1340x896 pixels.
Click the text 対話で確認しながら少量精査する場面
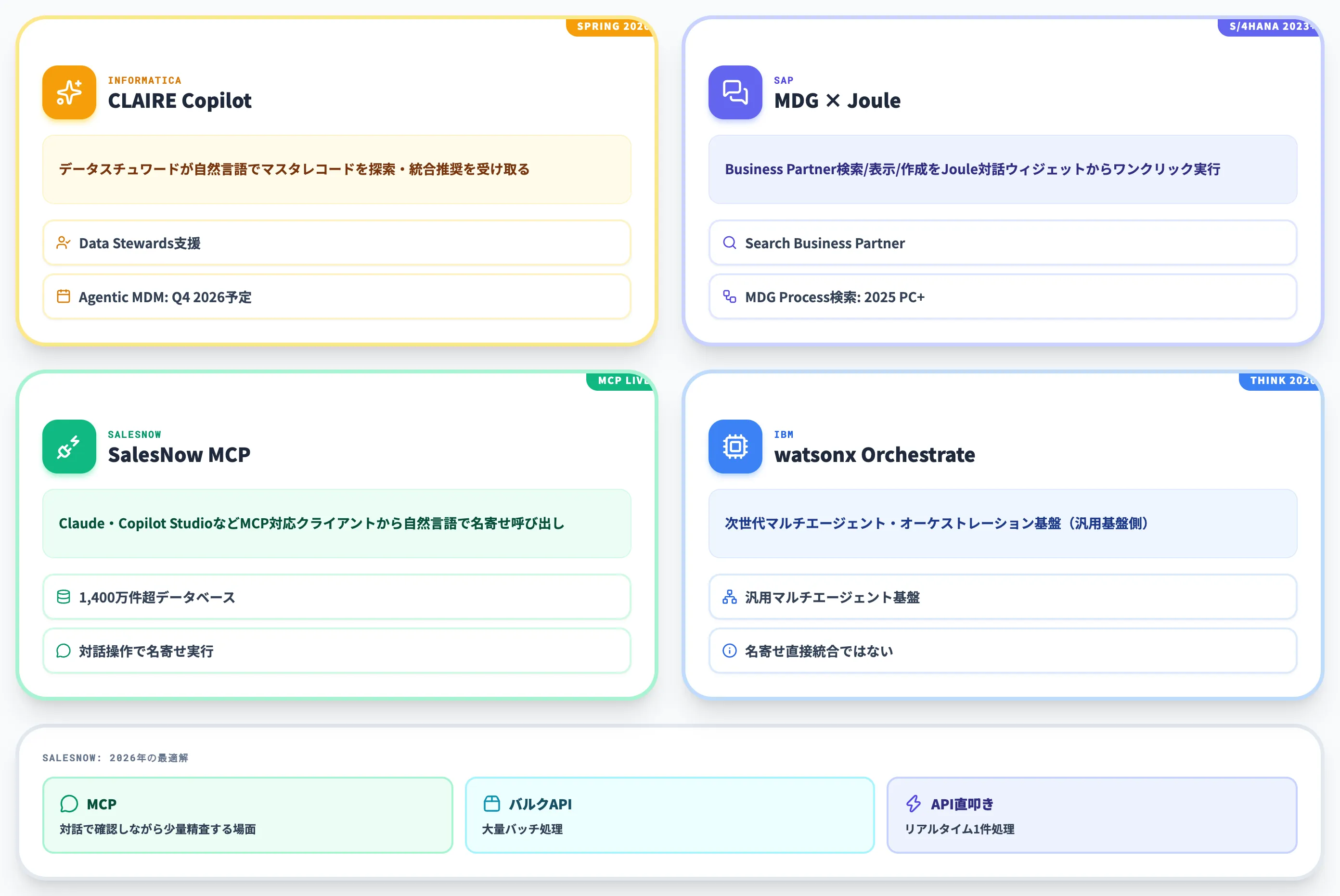click(158, 829)
